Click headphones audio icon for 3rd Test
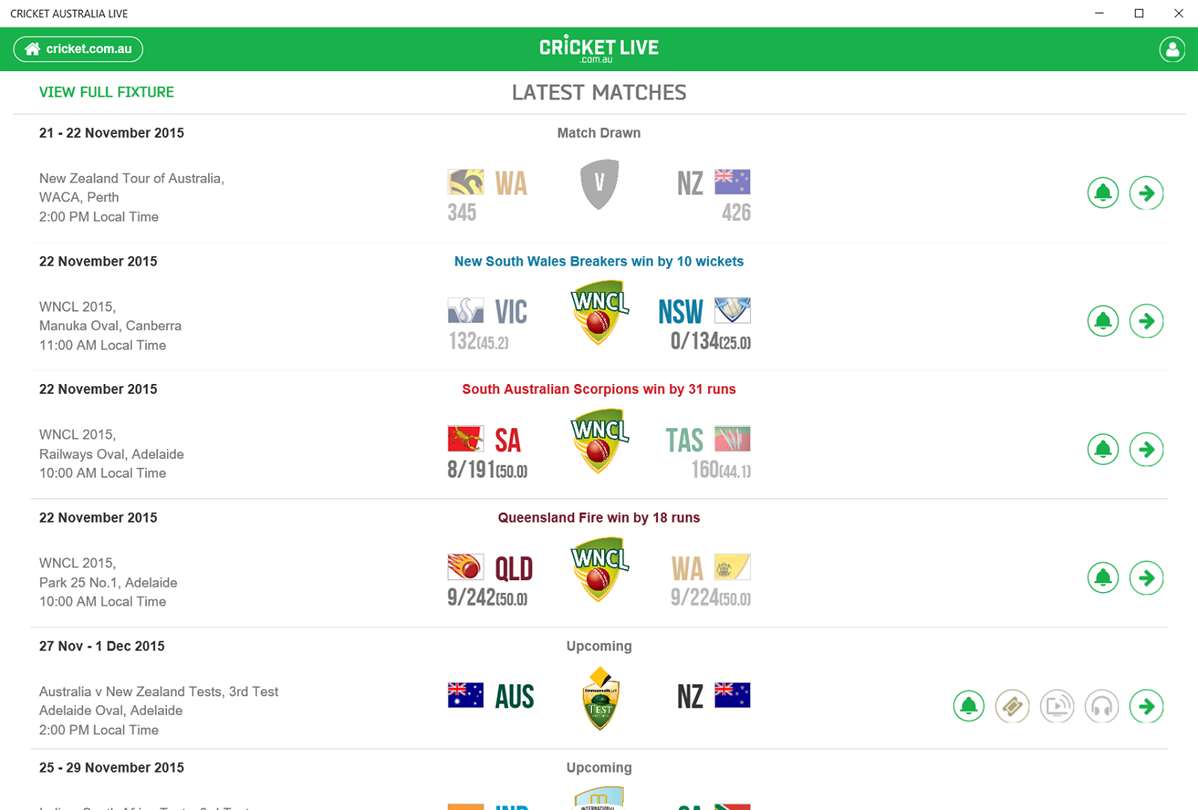 click(x=1101, y=707)
